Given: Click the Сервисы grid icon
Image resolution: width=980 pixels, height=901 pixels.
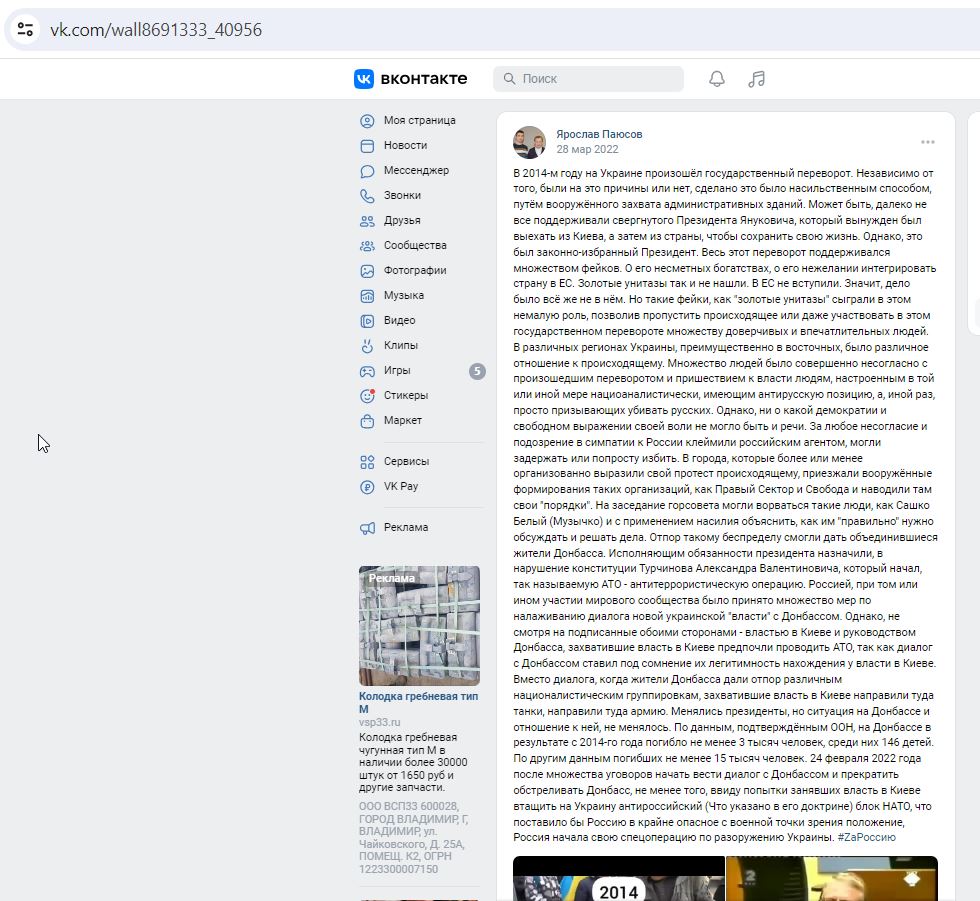Looking at the screenshot, I should (x=367, y=462).
